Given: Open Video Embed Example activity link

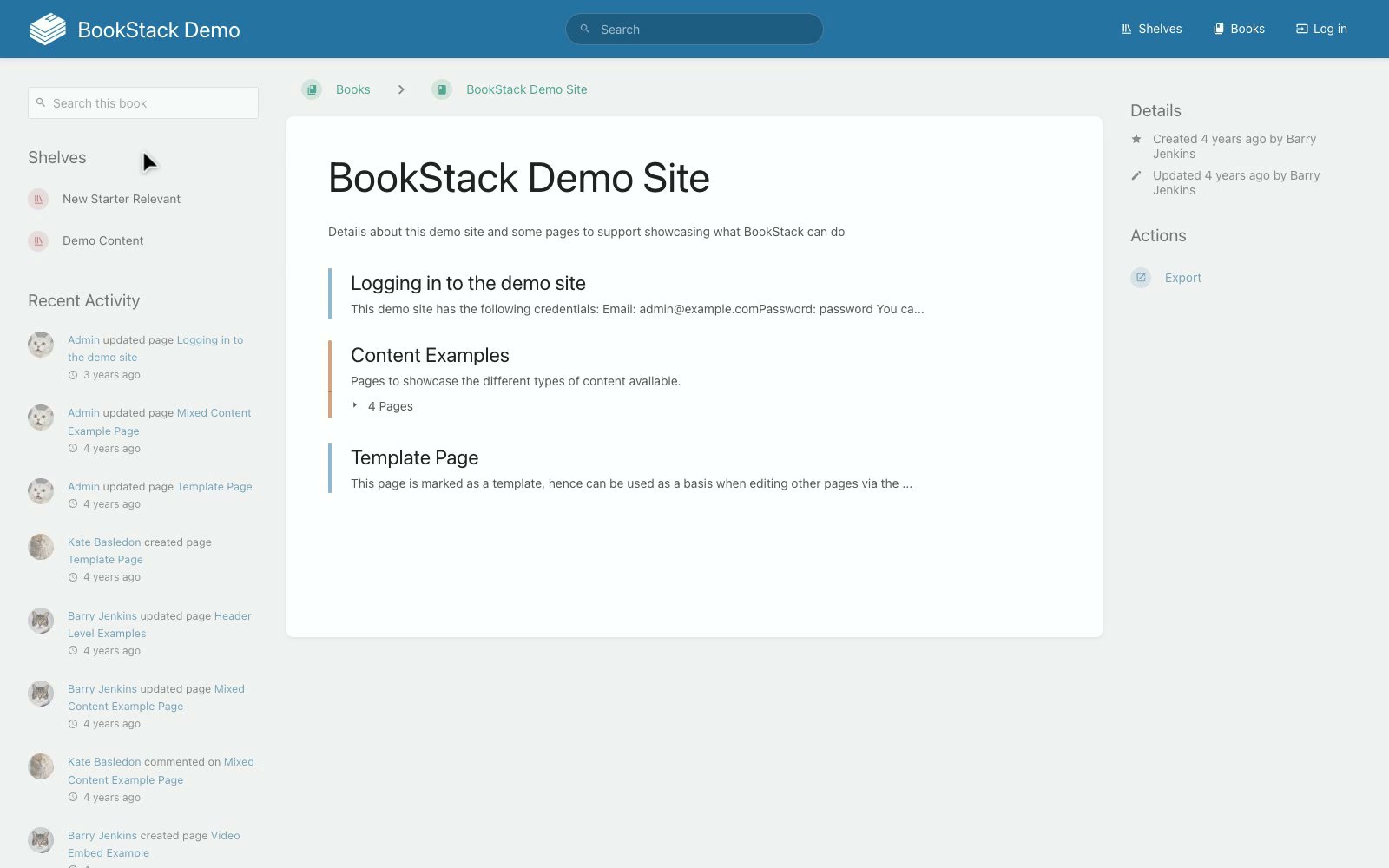Looking at the screenshot, I should coord(154,845).
